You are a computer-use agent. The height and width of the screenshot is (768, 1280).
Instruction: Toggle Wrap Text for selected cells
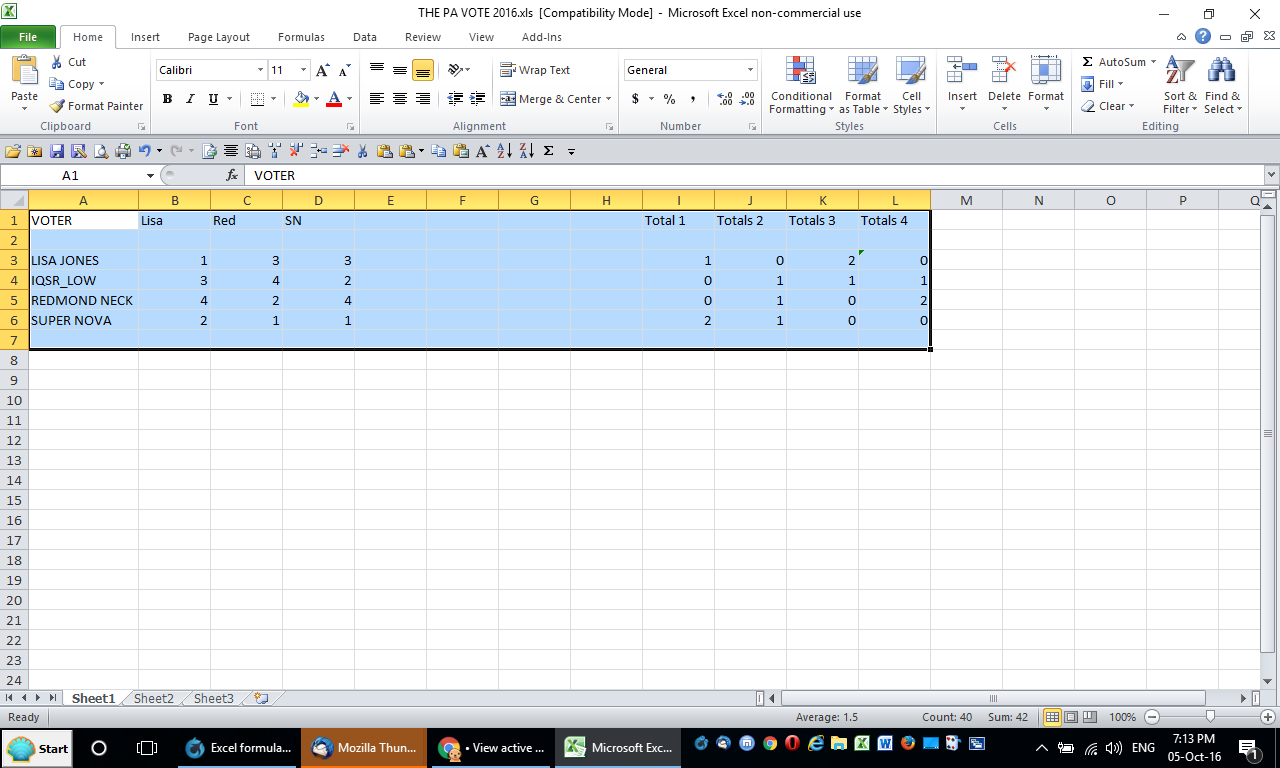coord(535,70)
